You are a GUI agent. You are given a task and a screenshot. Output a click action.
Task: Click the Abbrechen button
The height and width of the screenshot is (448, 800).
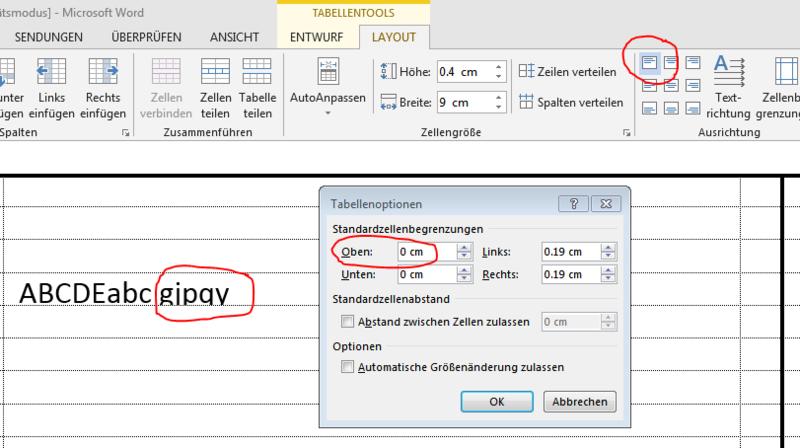click(580, 402)
